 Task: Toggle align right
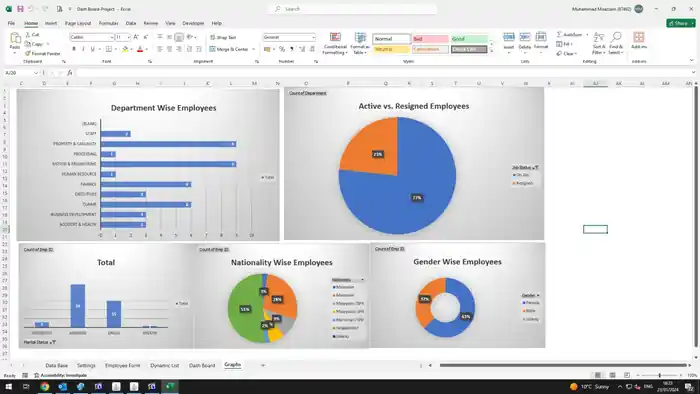tap(179, 49)
